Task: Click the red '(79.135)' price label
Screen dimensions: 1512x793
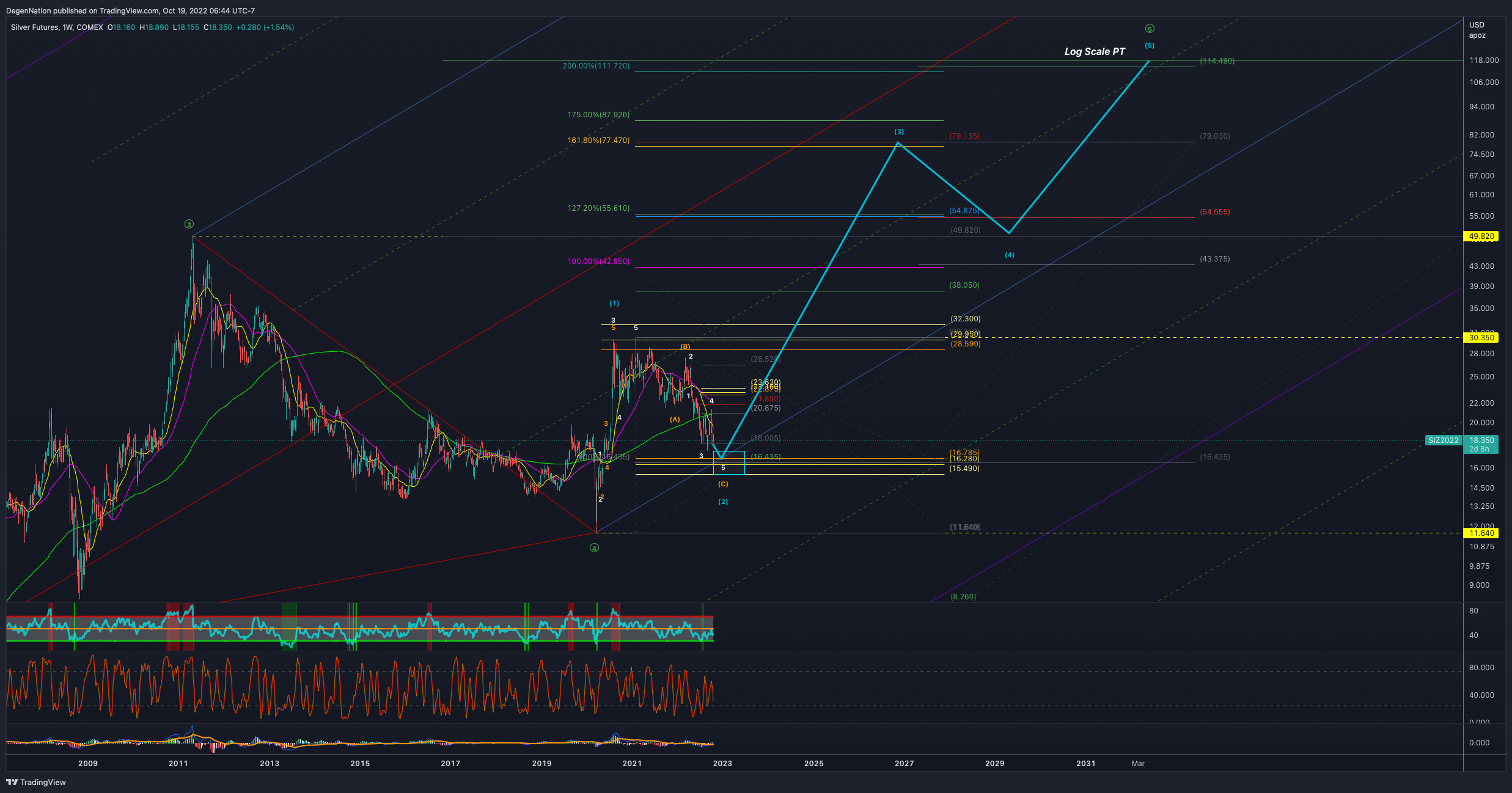Action: [x=964, y=136]
